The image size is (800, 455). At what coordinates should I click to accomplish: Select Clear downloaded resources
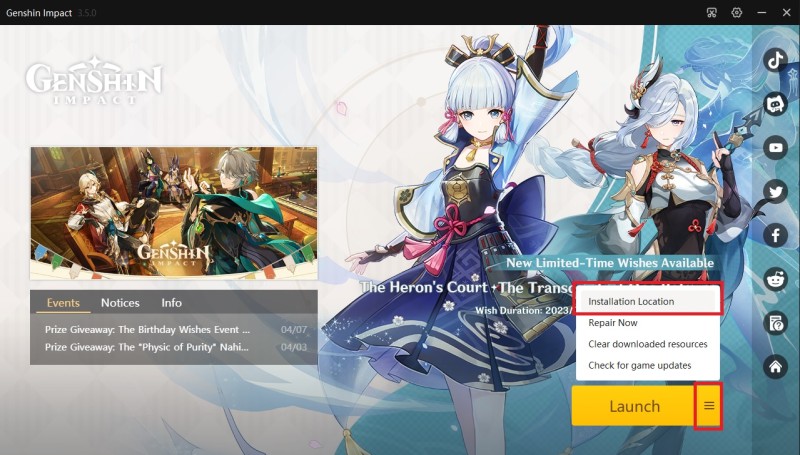point(648,344)
